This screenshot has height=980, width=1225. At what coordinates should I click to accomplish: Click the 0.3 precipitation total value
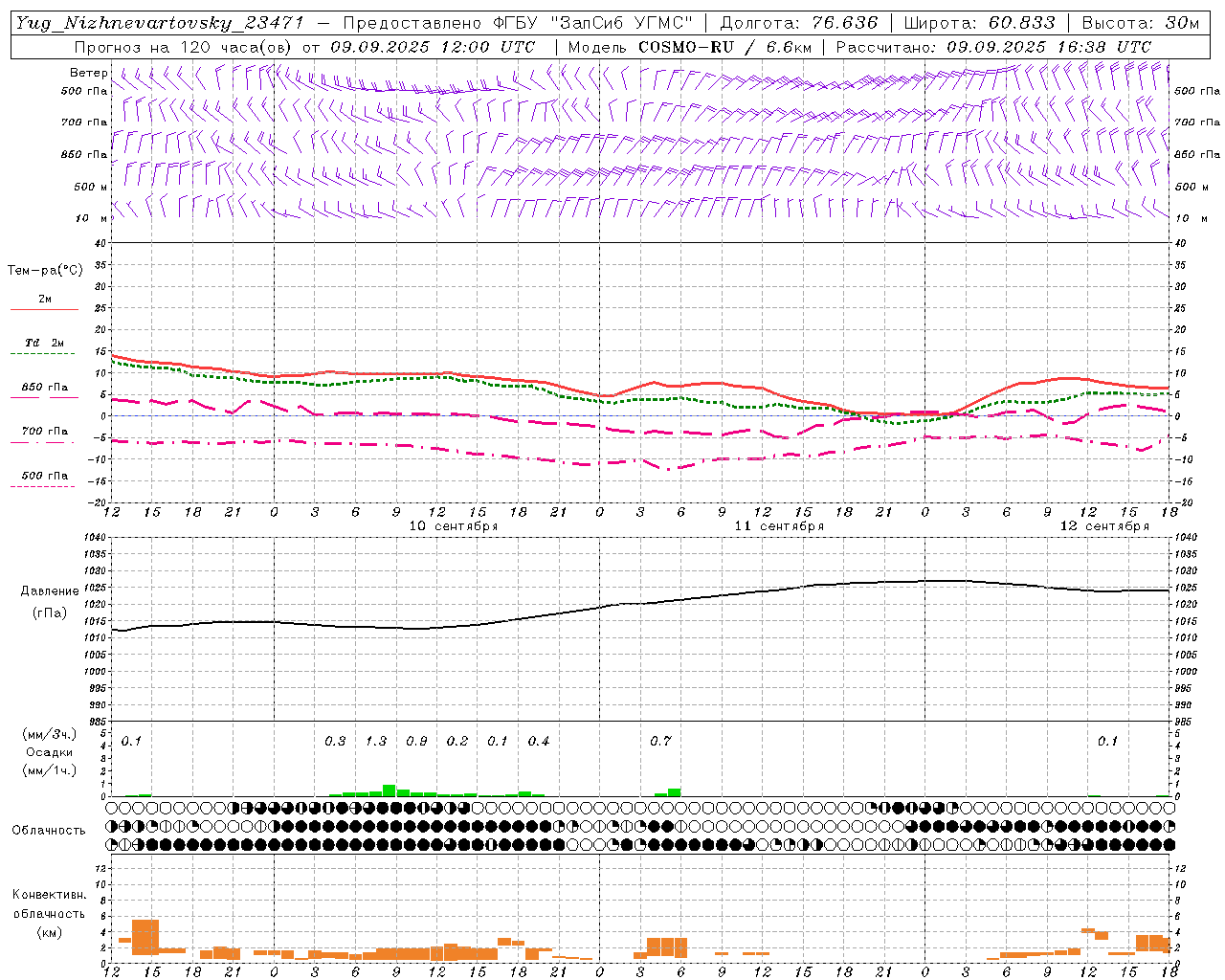pos(335,742)
